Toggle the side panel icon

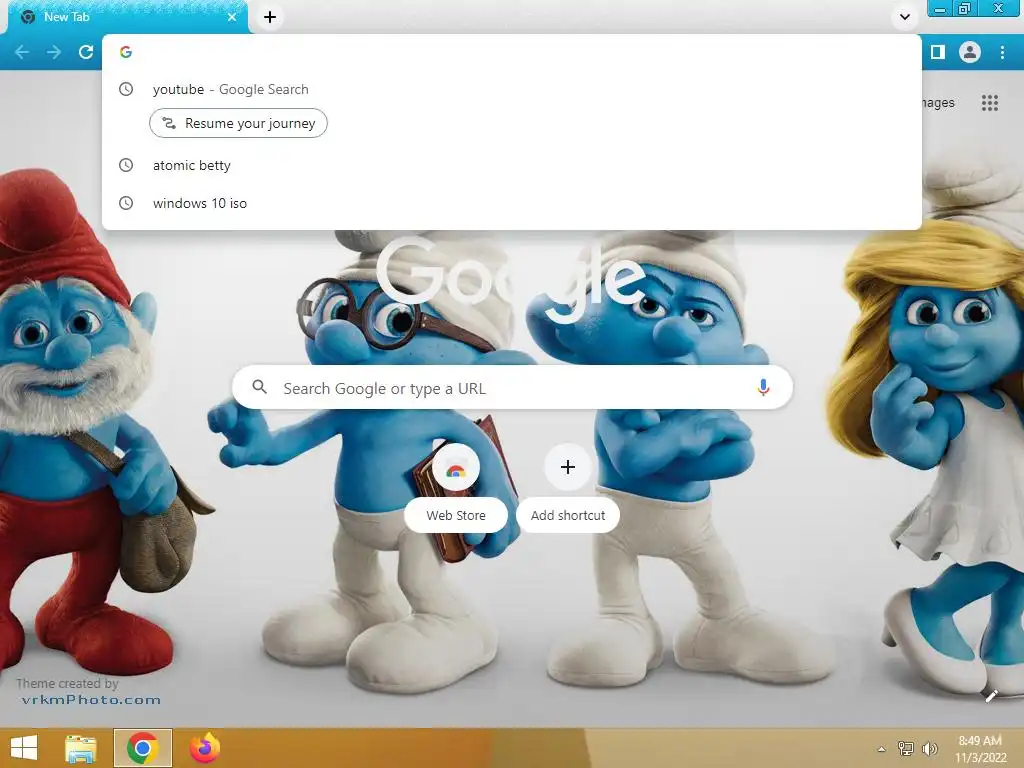tap(938, 52)
